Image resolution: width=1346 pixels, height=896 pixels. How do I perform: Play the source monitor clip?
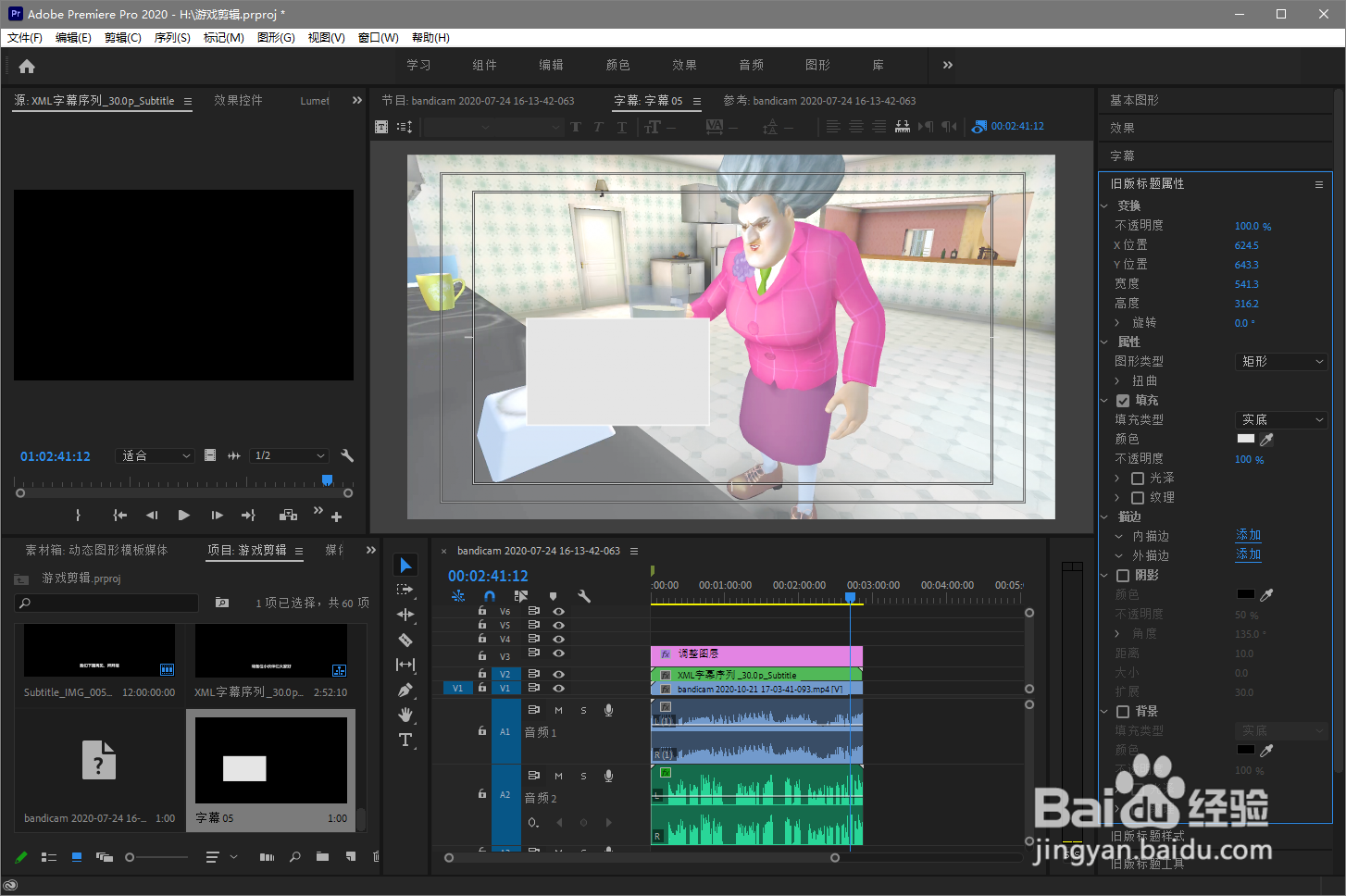click(x=184, y=515)
